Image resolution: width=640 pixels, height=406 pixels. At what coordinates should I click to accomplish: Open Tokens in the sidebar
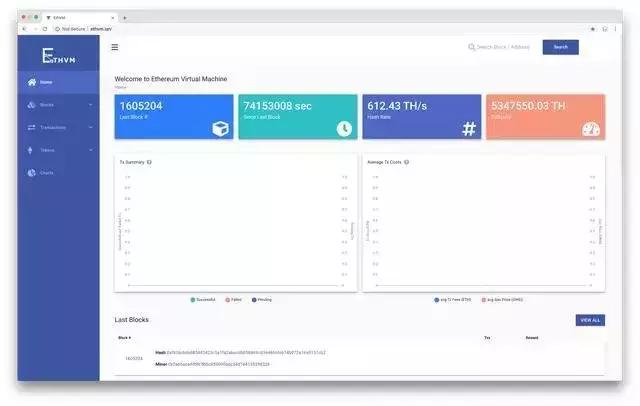58,150
